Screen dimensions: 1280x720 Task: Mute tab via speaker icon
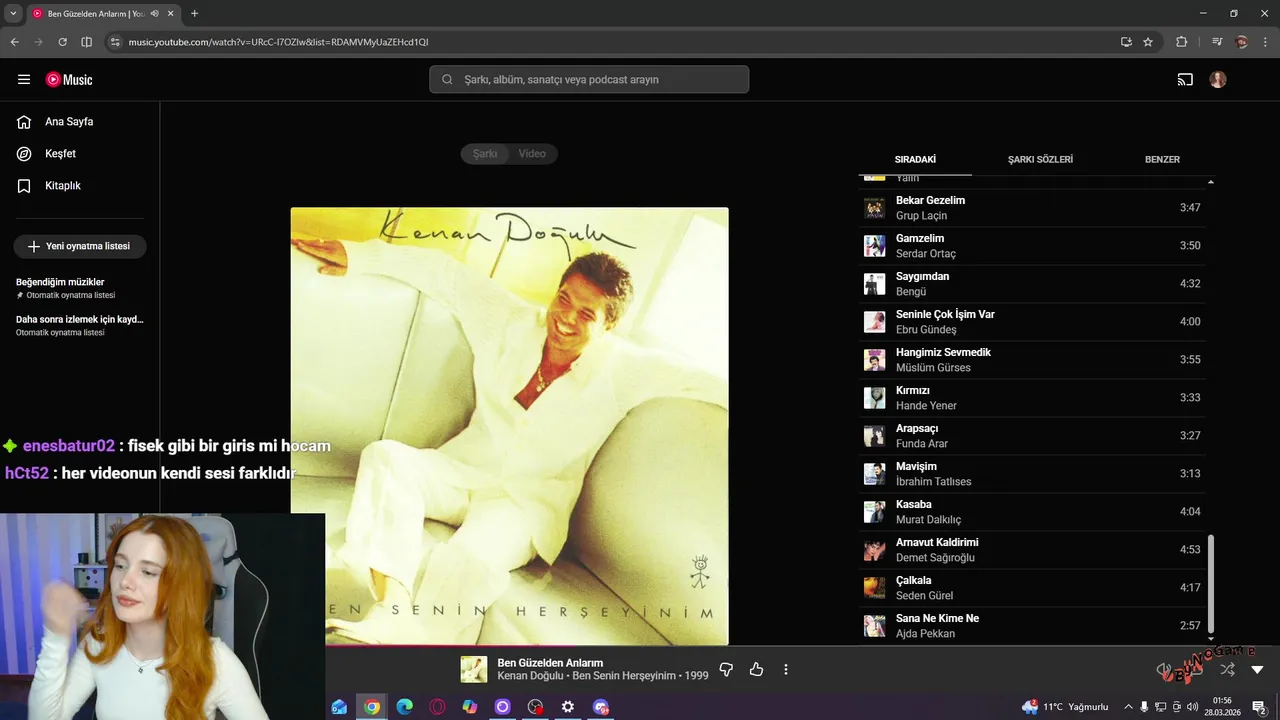[155, 14]
